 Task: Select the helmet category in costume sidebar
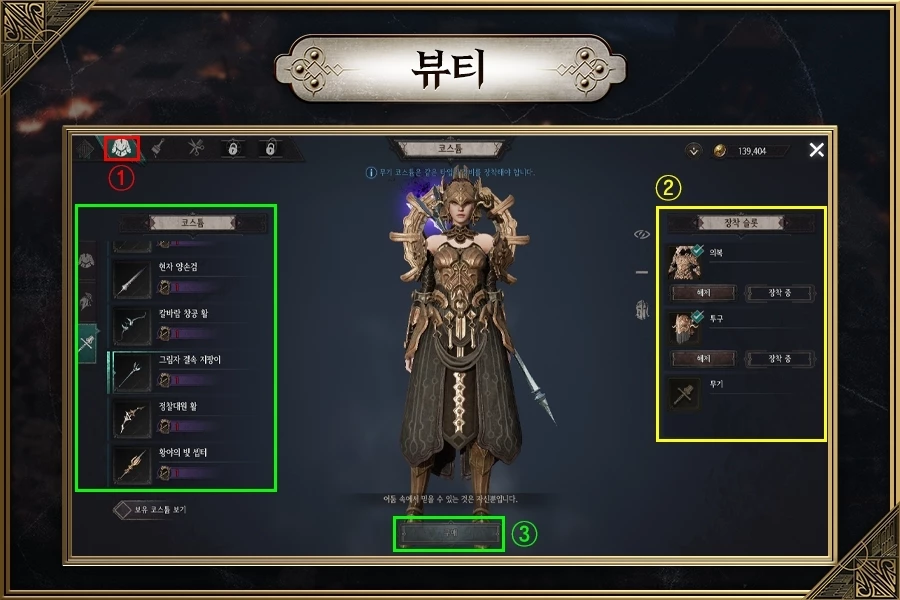[x=87, y=300]
